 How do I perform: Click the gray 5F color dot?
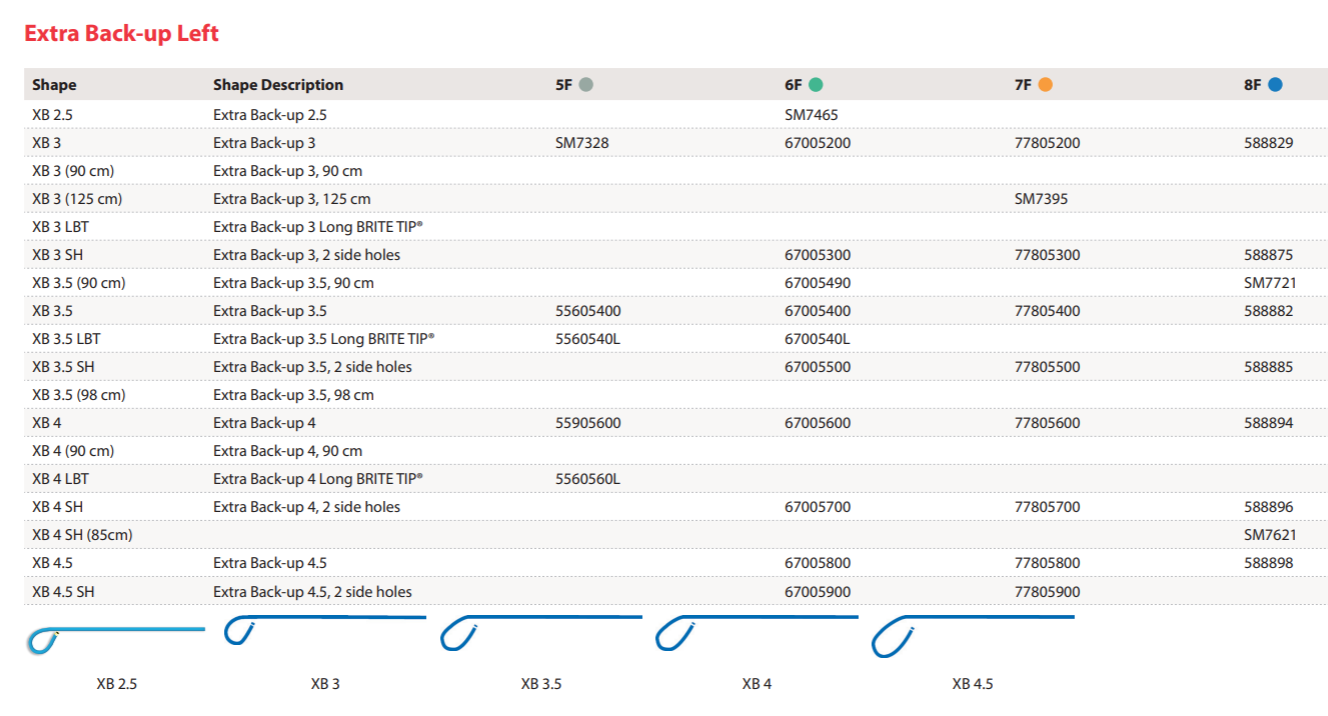[586, 85]
